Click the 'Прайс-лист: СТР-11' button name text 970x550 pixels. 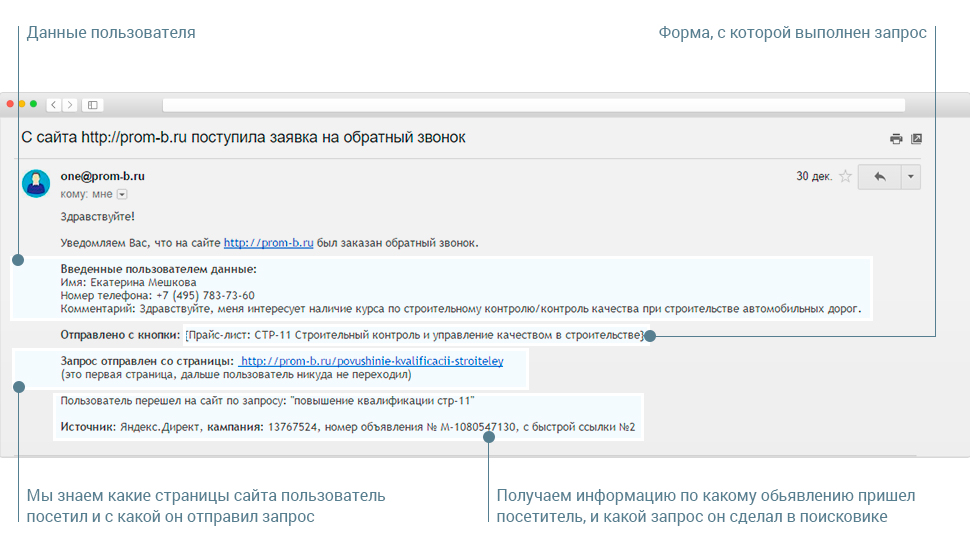click(414, 335)
